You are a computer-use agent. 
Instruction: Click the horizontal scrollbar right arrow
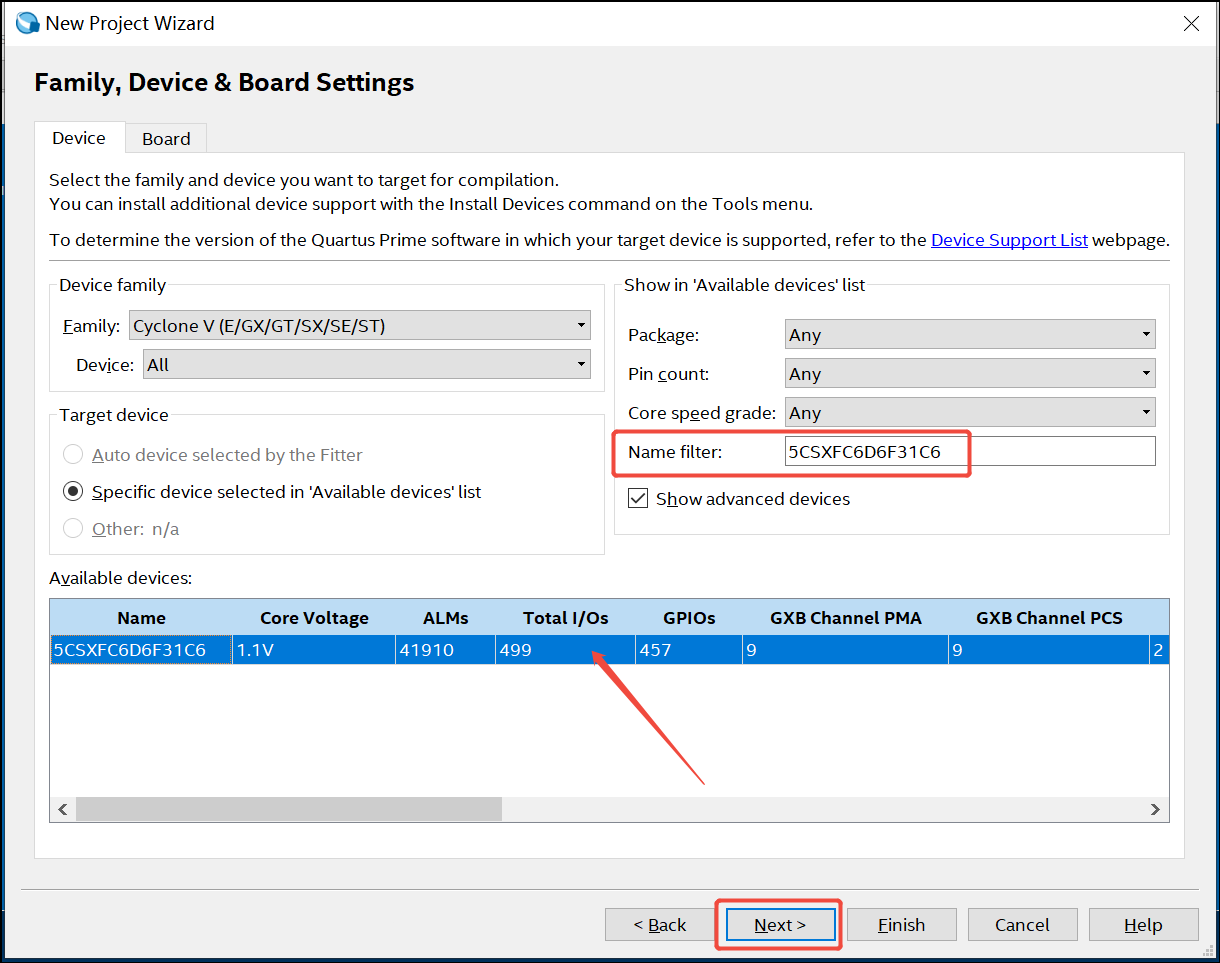1155,809
